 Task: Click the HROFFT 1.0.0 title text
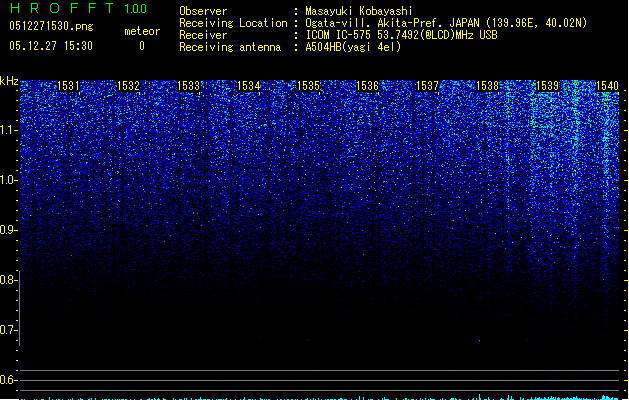point(78,8)
